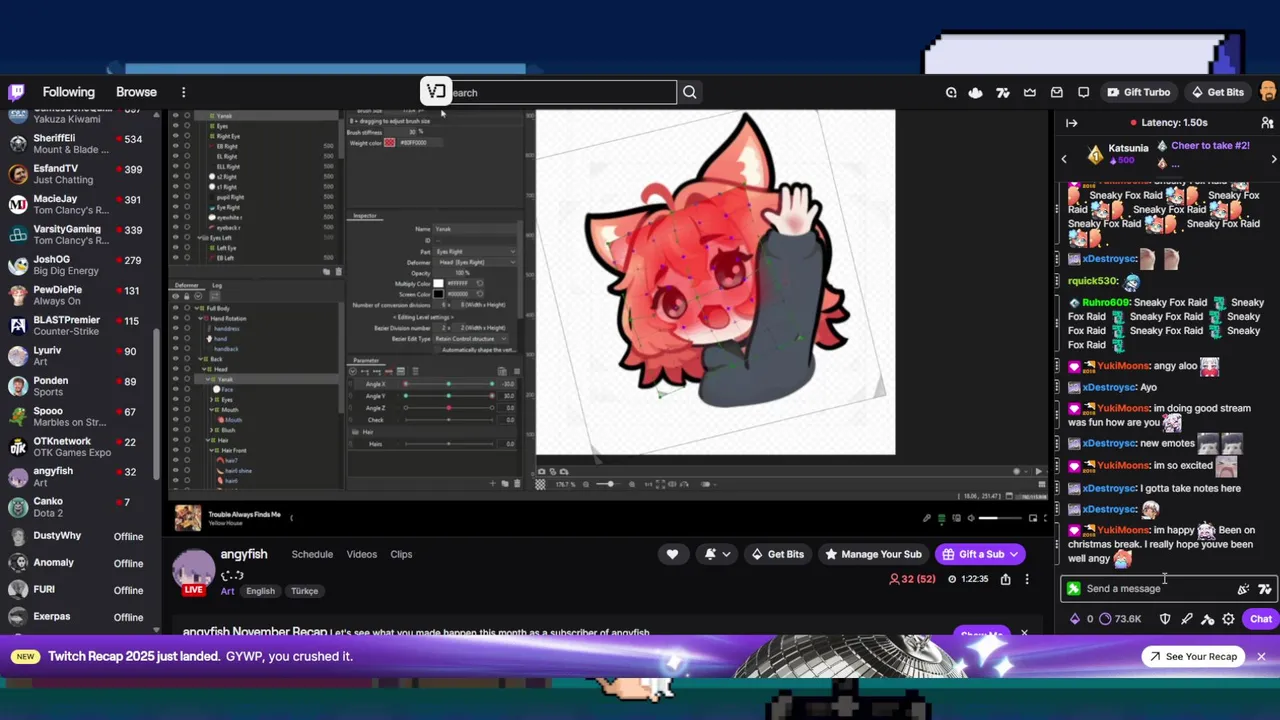Click the circular extension icon left of cloud

(x=951, y=92)
